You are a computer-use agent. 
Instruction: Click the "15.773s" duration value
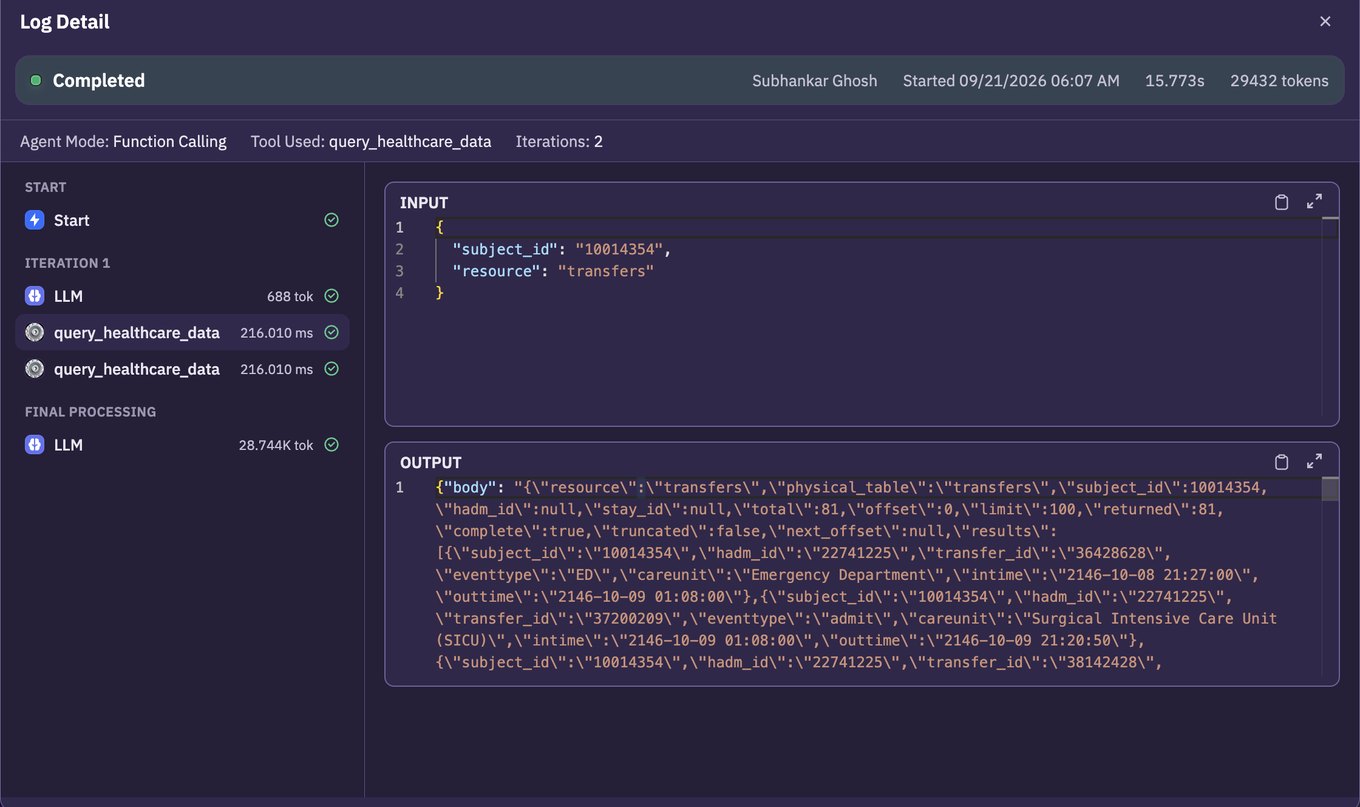click(x=1175, y=81)
